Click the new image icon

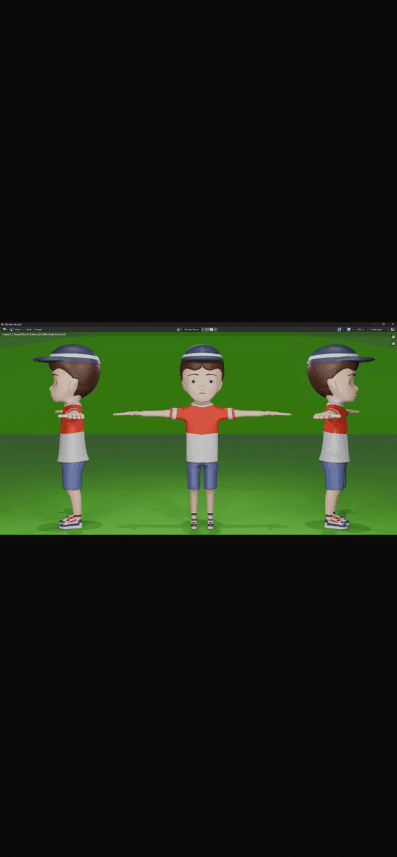207,329
